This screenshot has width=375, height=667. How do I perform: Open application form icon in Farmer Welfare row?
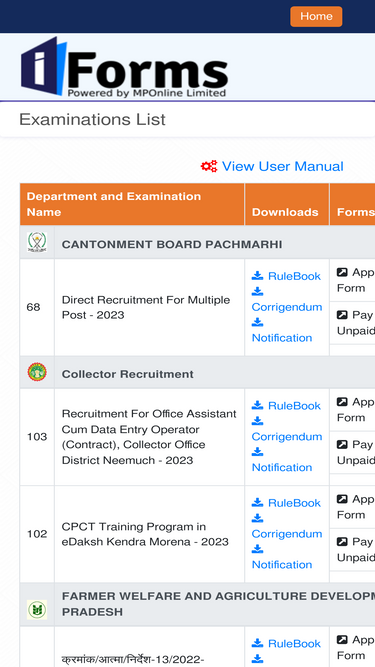tap(342, 640)
